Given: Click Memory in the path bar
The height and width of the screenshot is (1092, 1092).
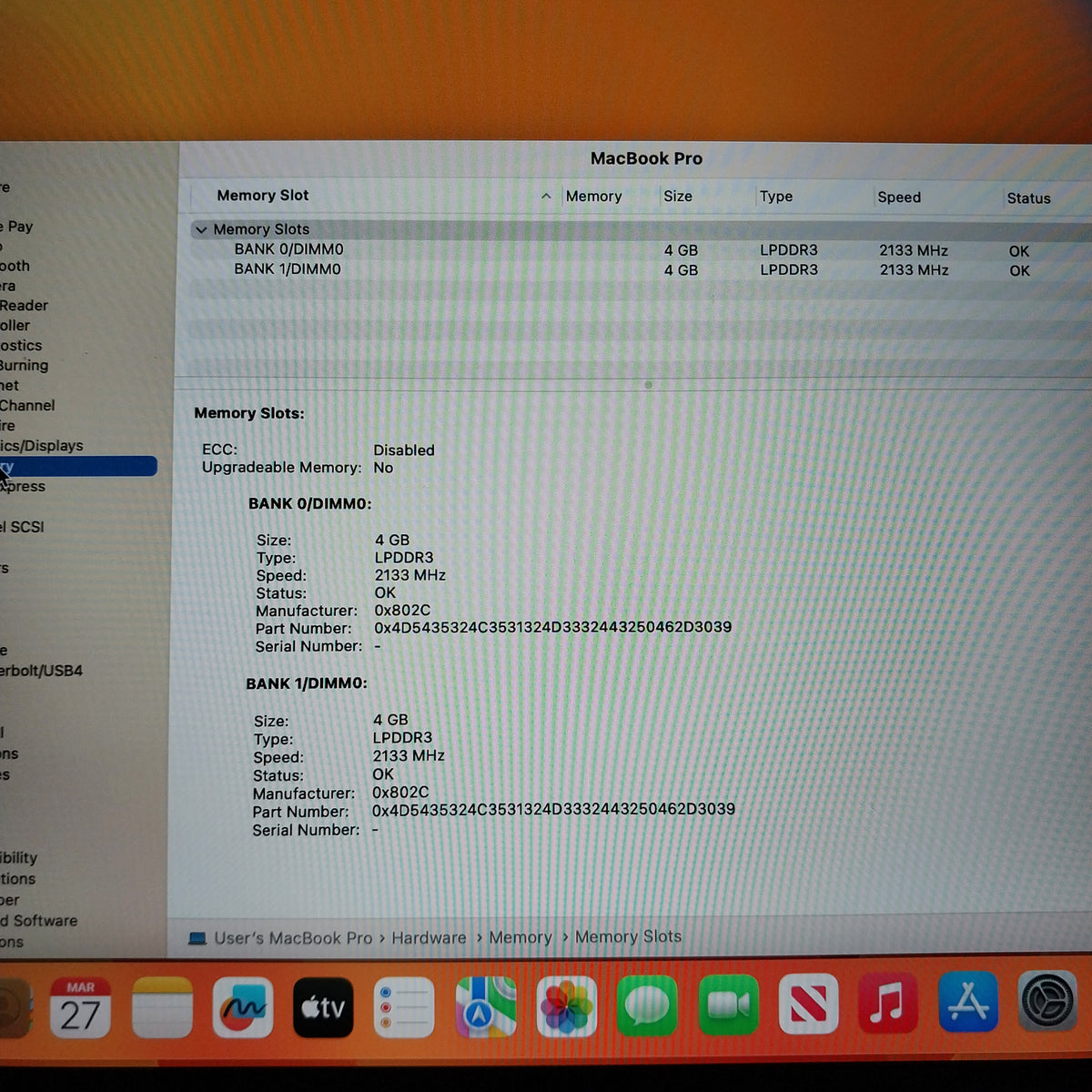Looking at the screenshot, I should click(521, 937).
